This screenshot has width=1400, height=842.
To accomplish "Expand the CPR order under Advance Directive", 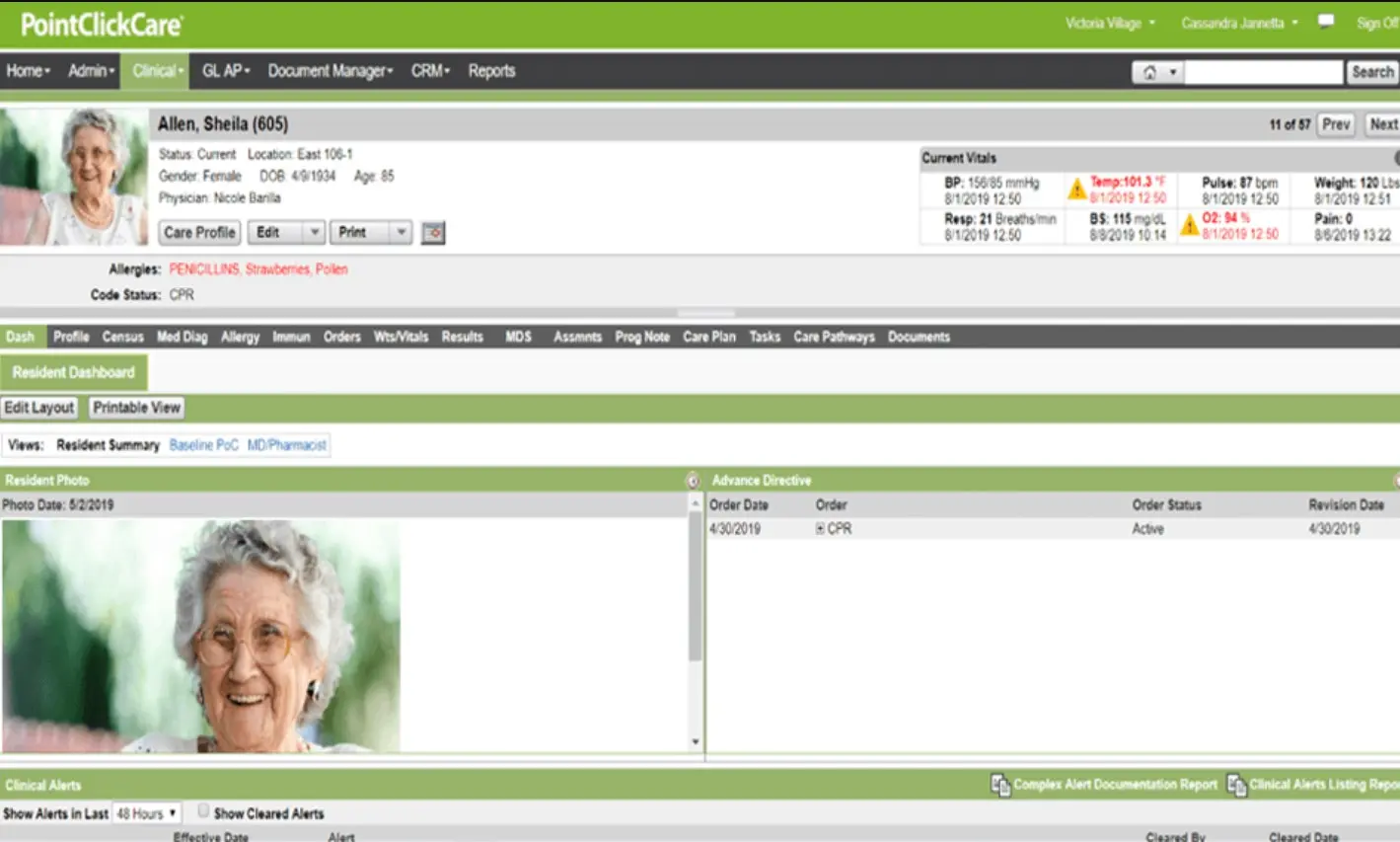I will tap(820, 528).
